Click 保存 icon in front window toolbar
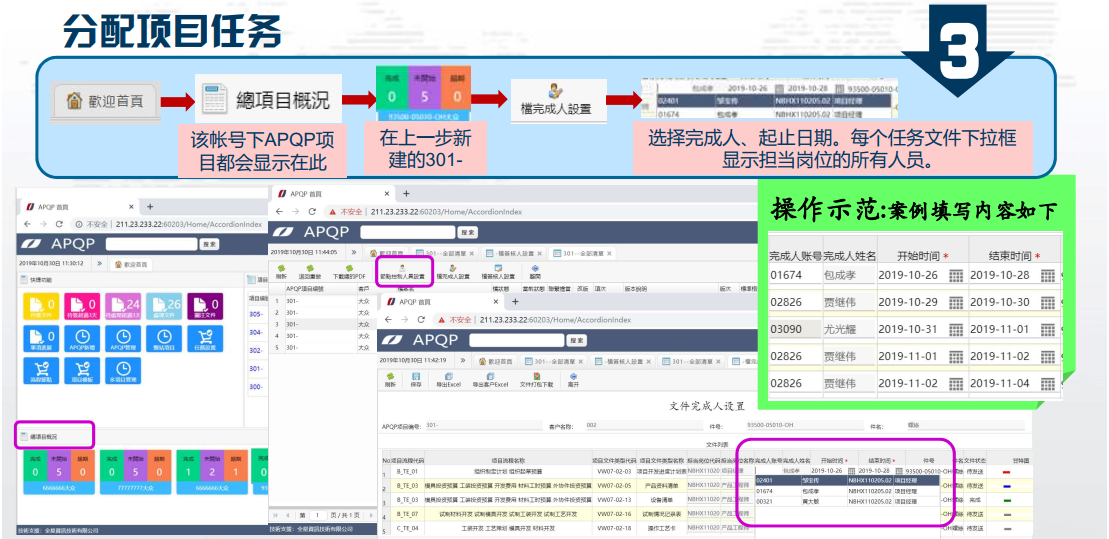This screenshot has height=539, width=1109. [x=416, y=380]
